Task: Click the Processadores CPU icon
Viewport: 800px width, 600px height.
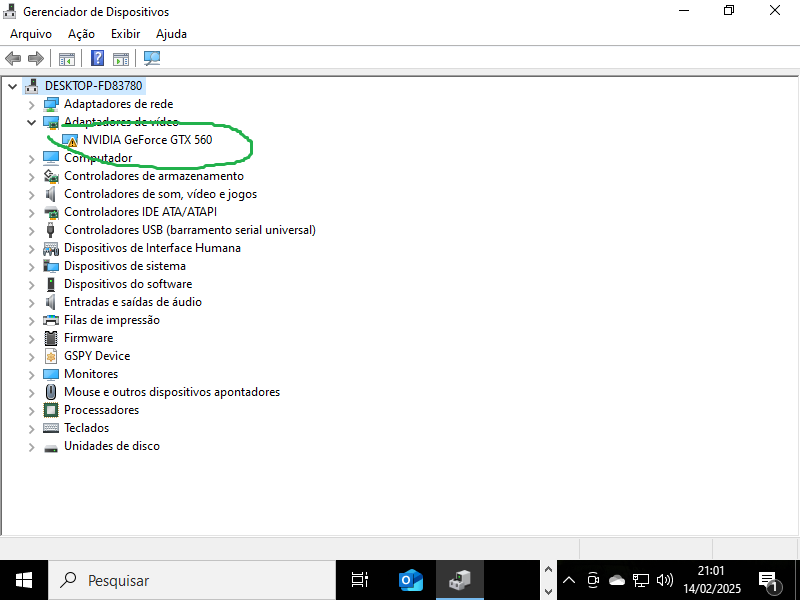Action: pyautogui.click(x=51, y=410)
